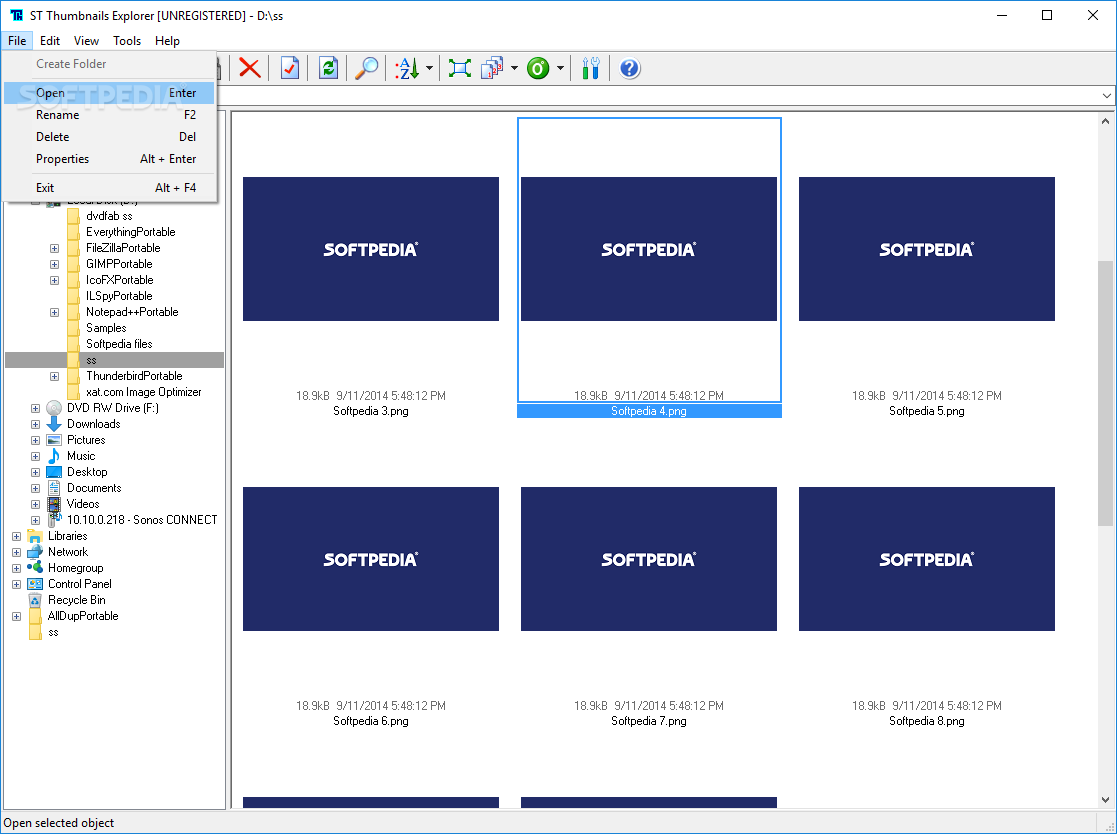This screenshot has width=1117, height=834.
Task: Open the Help menu
Action: 167,41
